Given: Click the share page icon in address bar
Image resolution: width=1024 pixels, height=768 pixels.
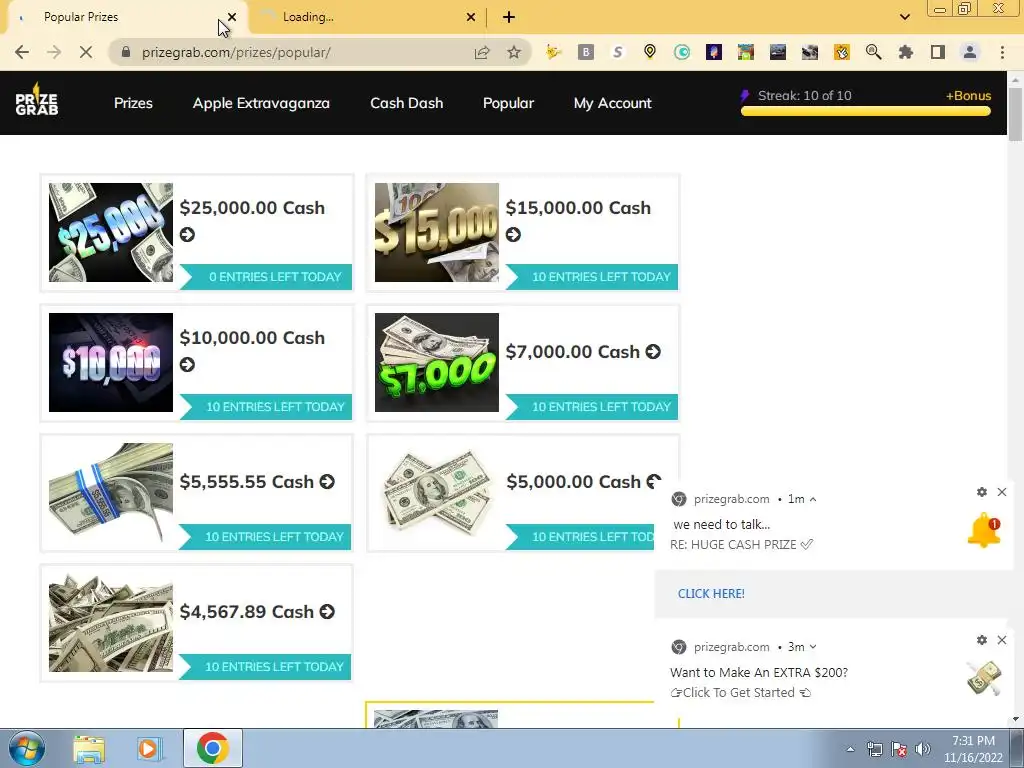Looking at the screenshot, I should coord(482,52).
